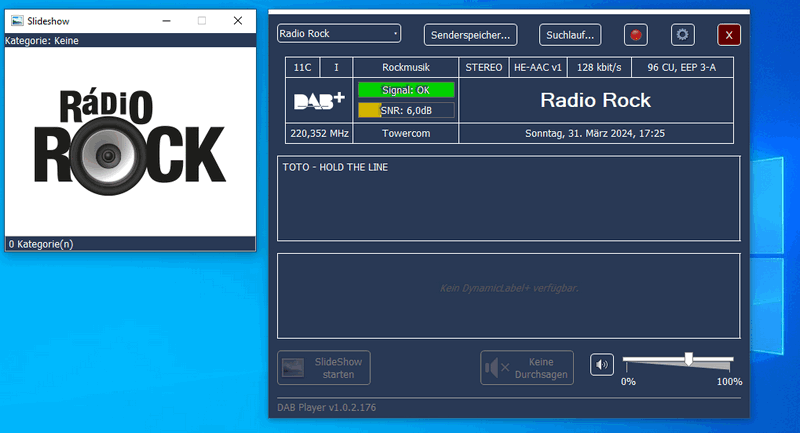This screenshot has height=433, width=800.
Task: Click the Kategorie: Keine label in Slideshow
Action: click(42, 41)
